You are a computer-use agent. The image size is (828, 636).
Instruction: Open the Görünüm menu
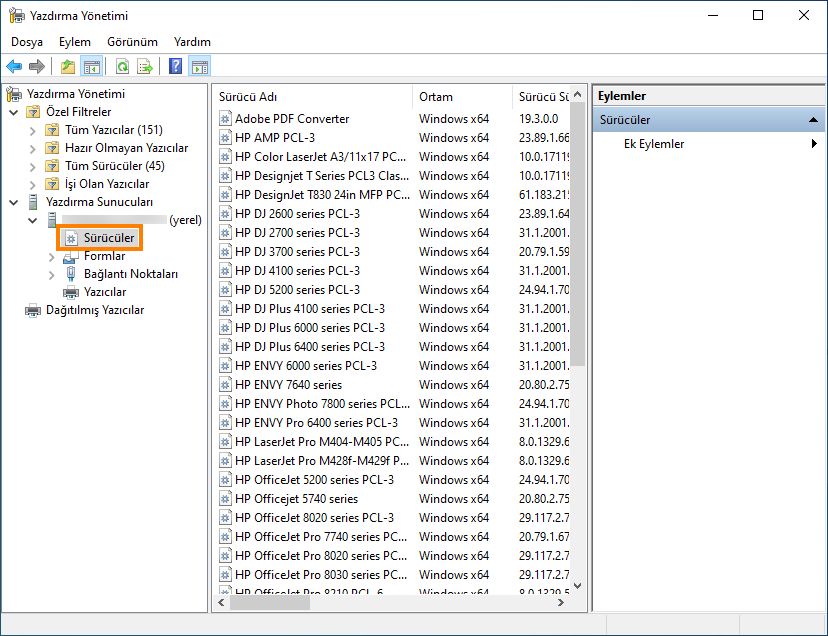pos(135,42)
